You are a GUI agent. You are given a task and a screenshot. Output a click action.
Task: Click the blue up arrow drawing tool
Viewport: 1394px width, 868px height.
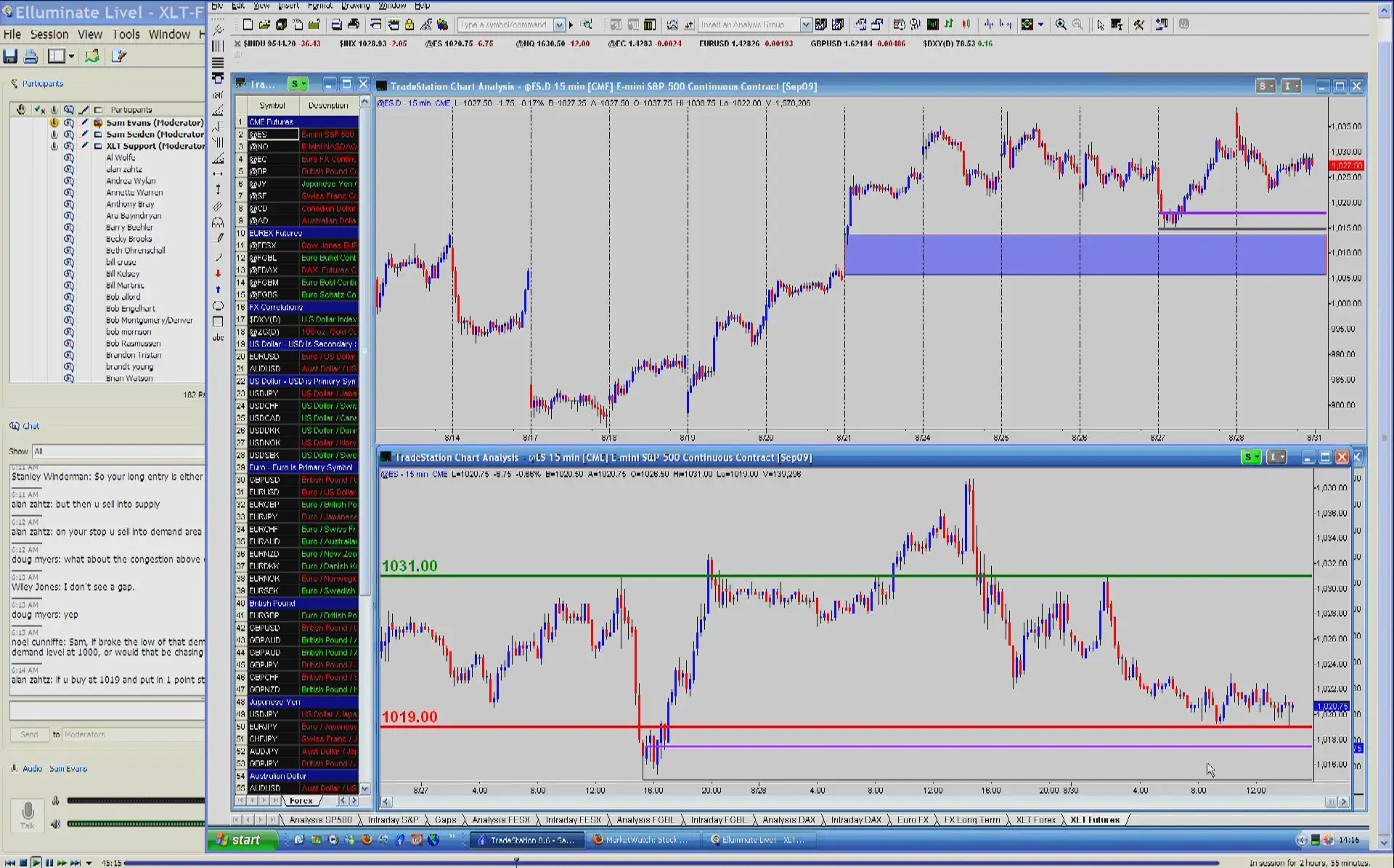click(x=218, y=290)
